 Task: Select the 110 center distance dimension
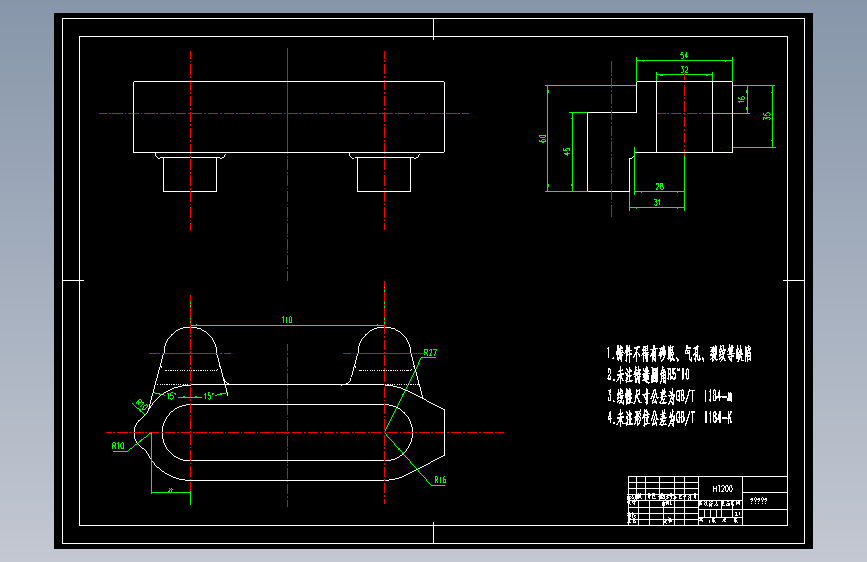pyautogui.click(x=287, y=320)
